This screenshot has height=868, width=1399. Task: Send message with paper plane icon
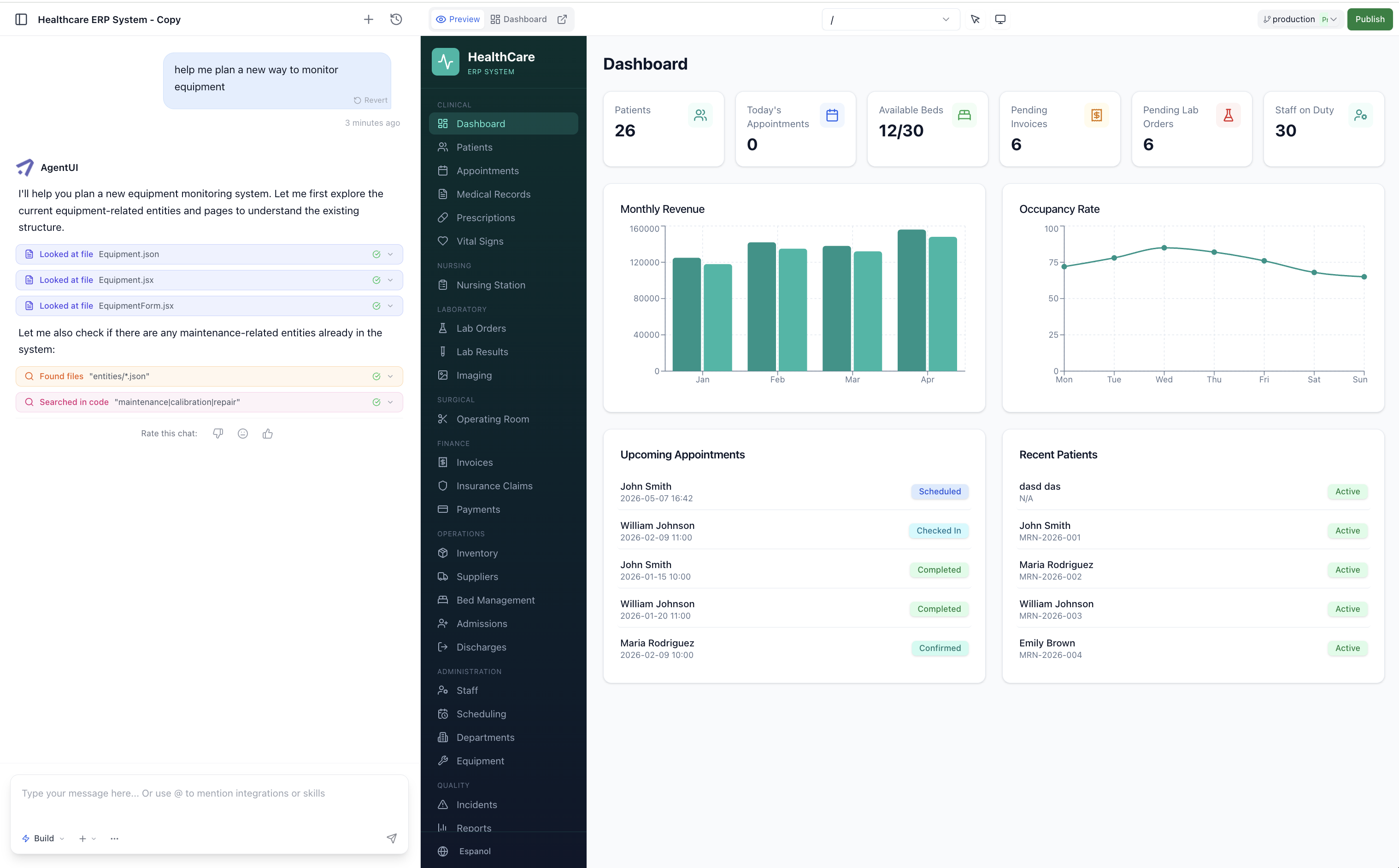(x=392, y=838)
